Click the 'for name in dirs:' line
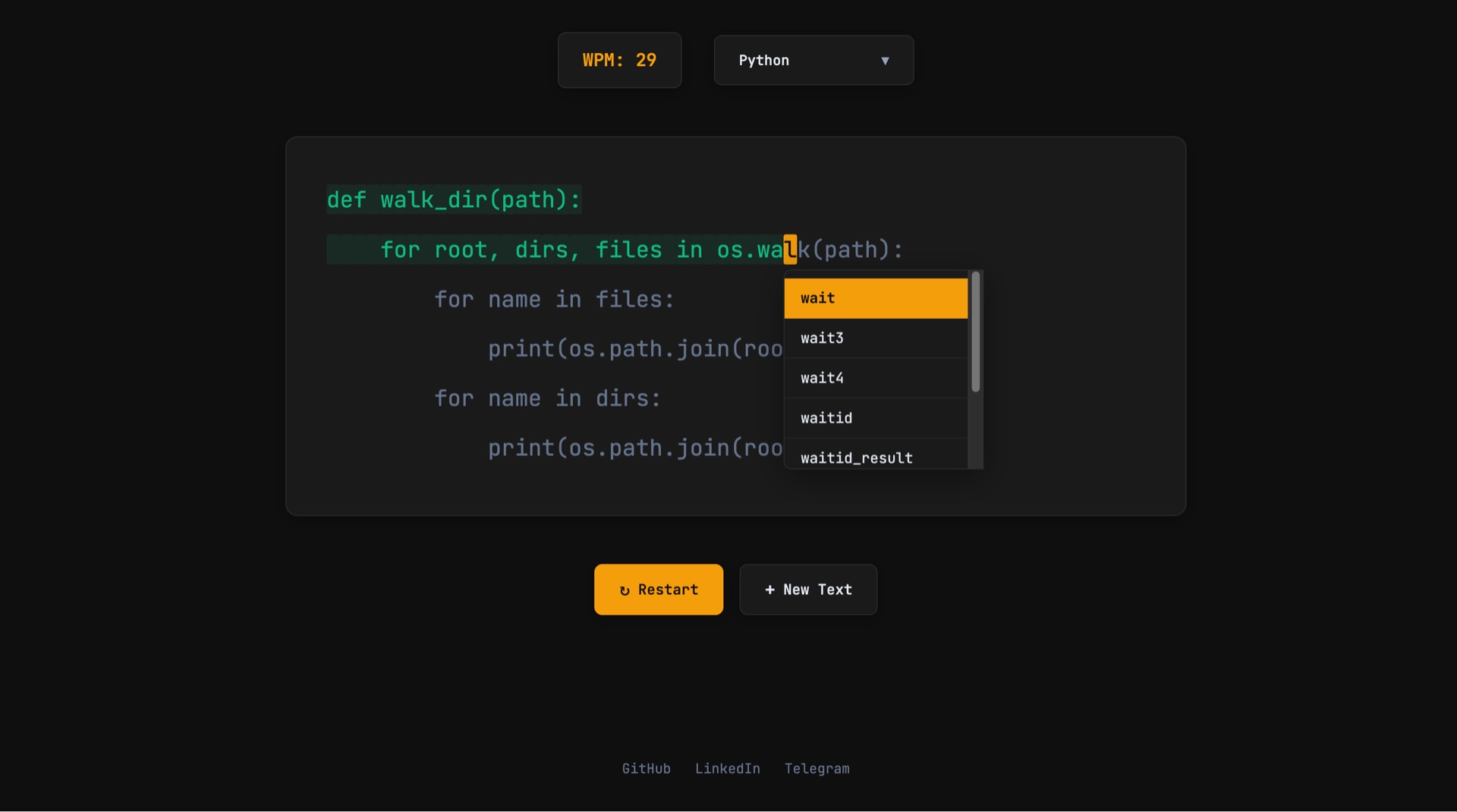The image size is (1457, 812). coord(547,398)
